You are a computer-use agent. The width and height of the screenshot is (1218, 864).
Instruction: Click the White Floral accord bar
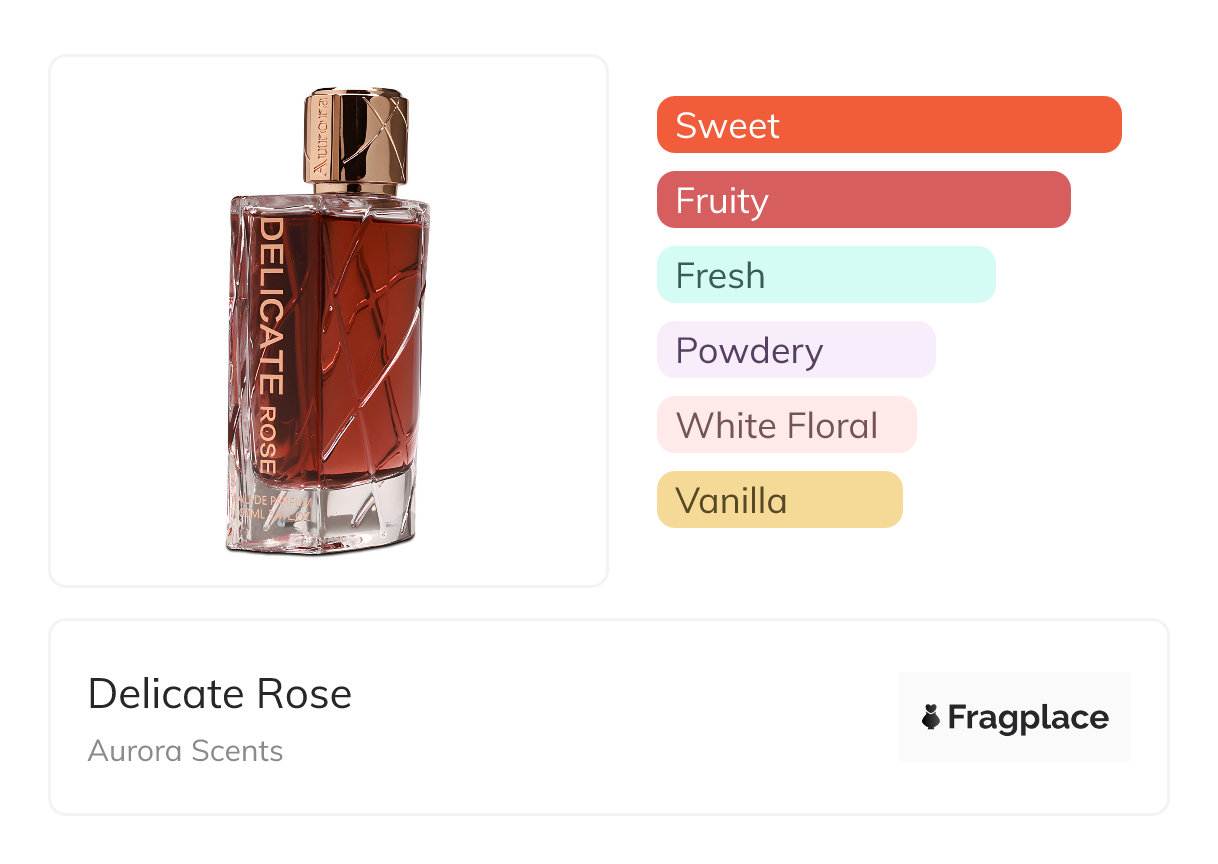pos(786,425)
